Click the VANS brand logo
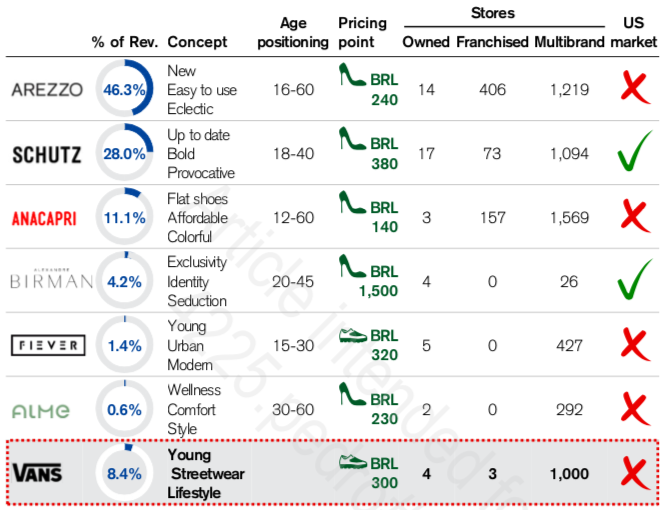The height and width of the screenshot is (510, 666). pyautogui.click(x=37, y=473)
